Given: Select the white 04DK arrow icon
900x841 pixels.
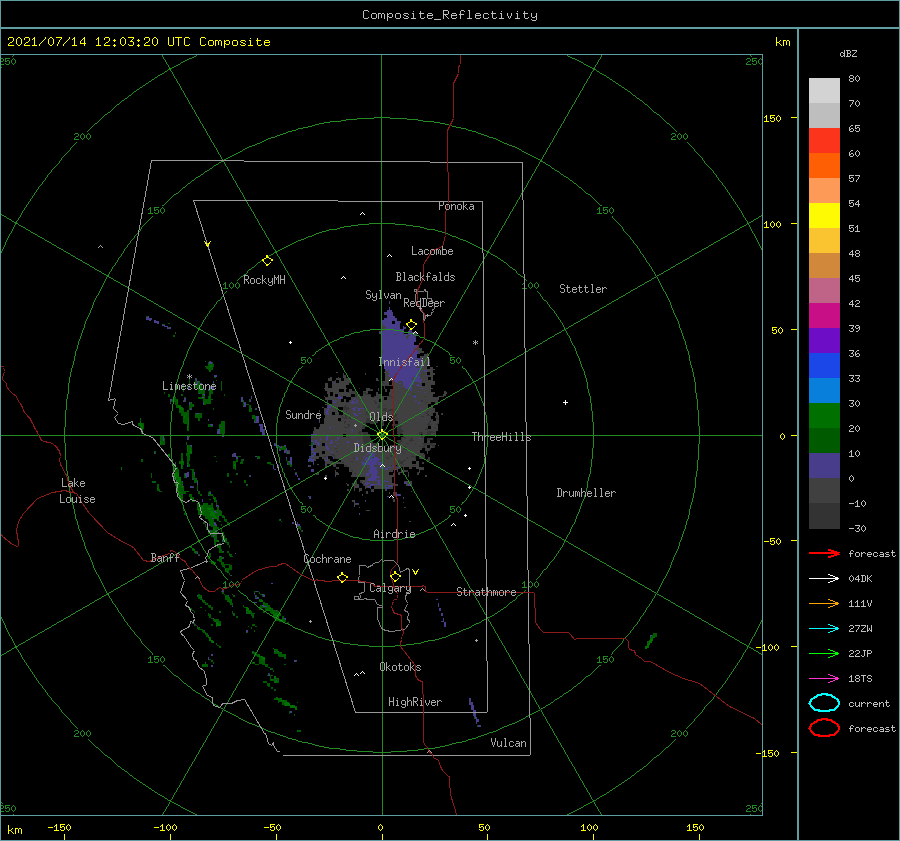Looking at the screenshot, I should (x=824, y=579).
